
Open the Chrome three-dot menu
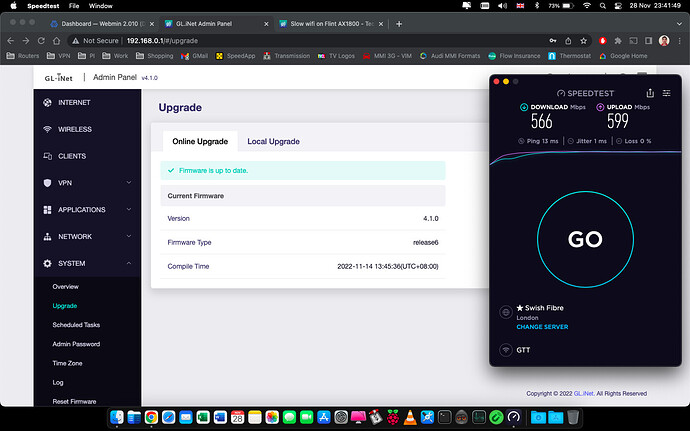[679, 41]
